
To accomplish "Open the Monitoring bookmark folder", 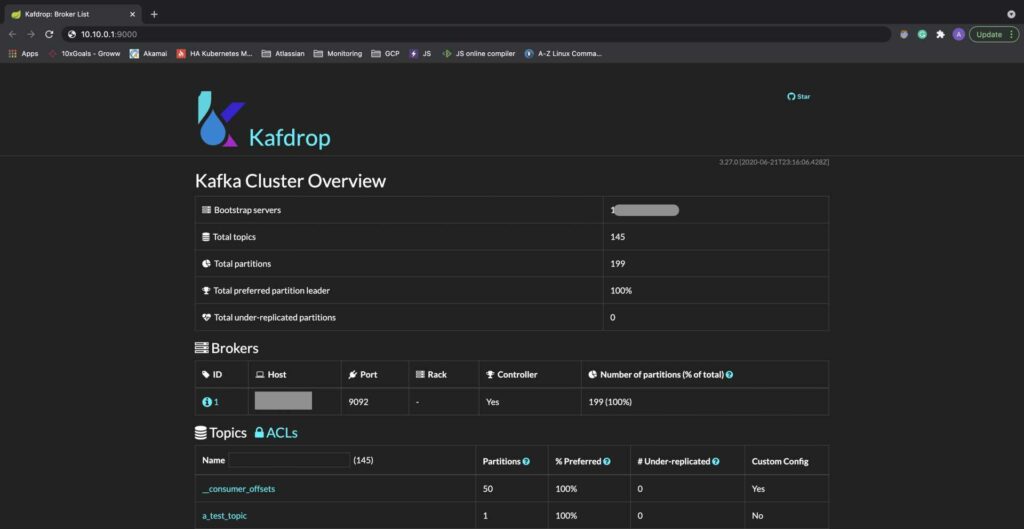I will [x=338, y=54].
